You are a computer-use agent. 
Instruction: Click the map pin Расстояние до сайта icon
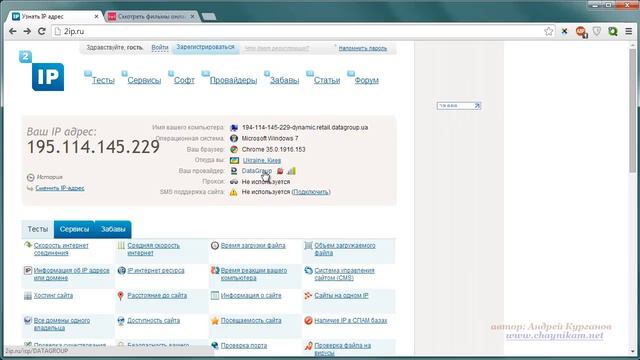pyautogui.click(x=120, y=296)
